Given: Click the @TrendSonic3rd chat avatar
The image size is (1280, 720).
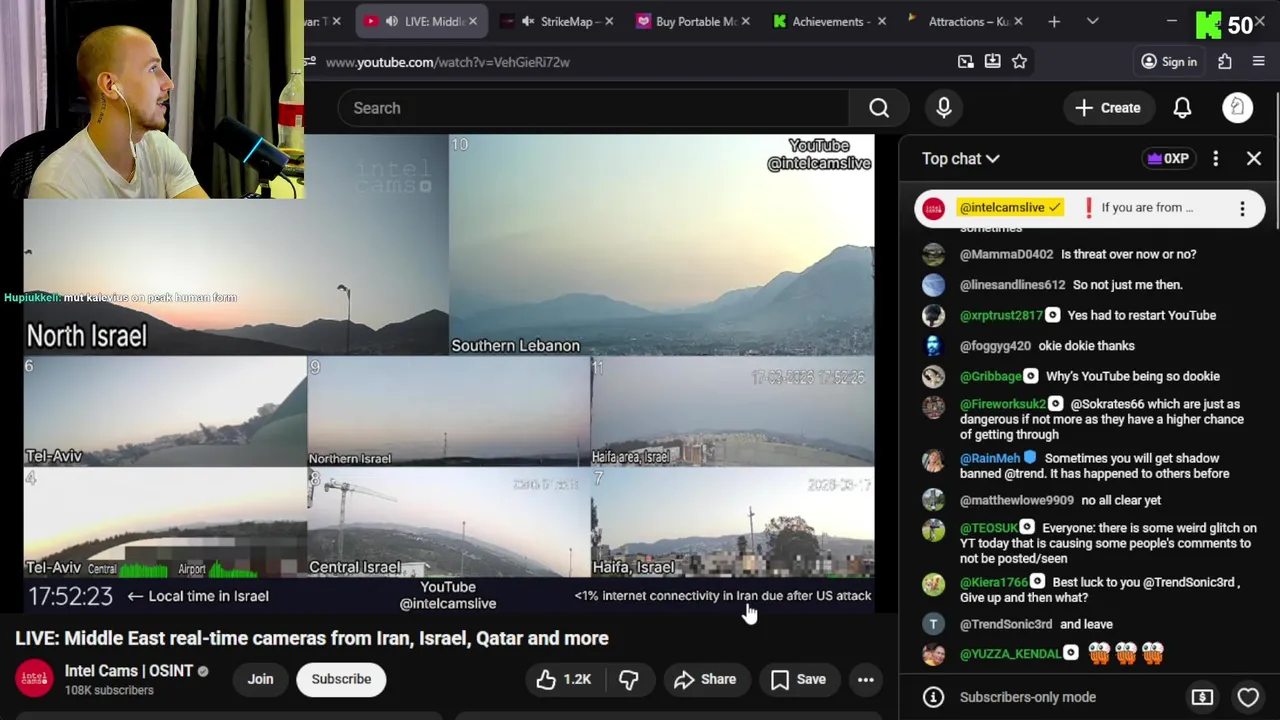Looking at the screenshot, I should pos(933,624).
